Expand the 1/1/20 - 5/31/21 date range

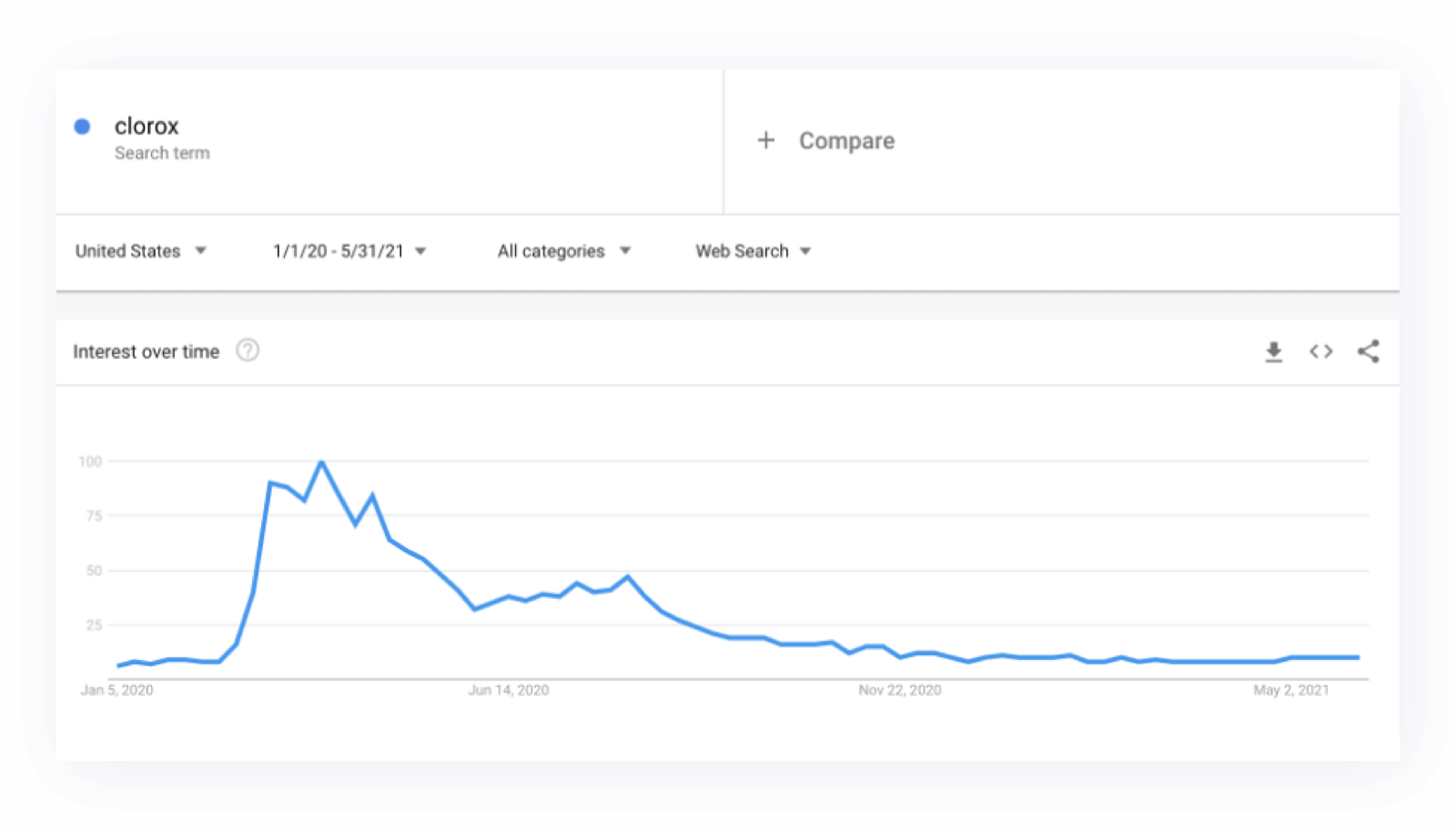point(349,251)
